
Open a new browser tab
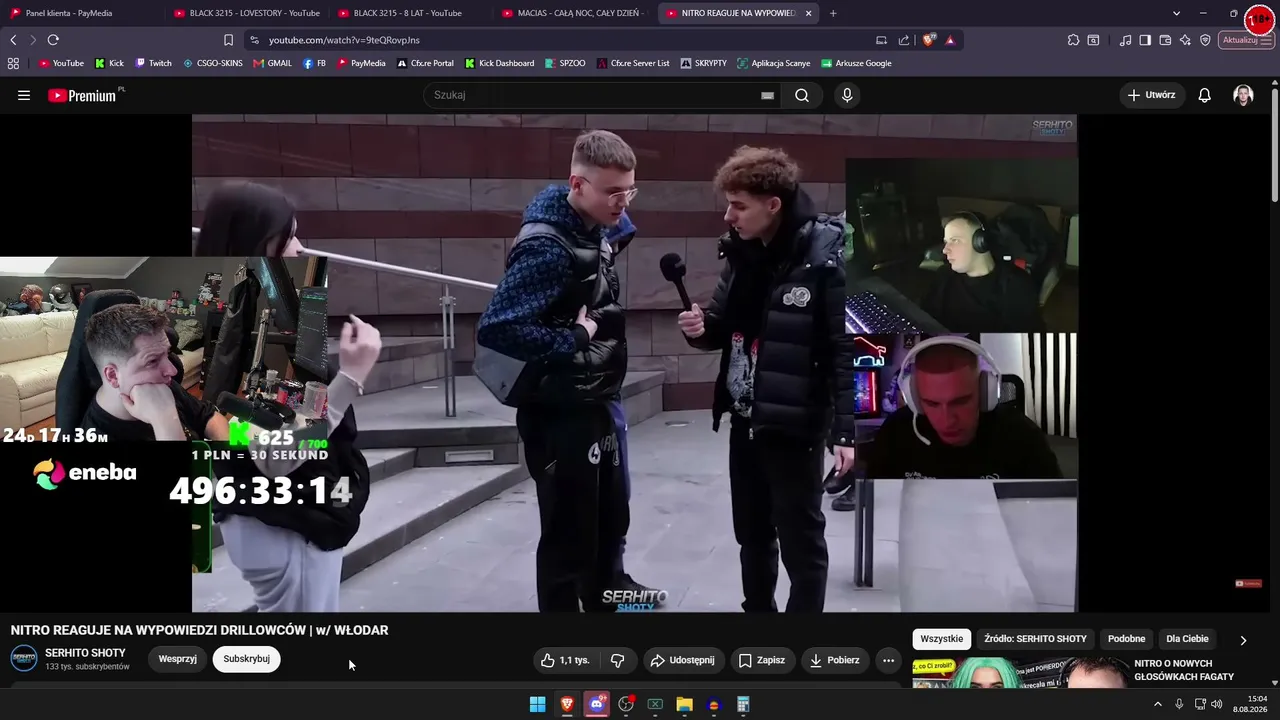(833, 13)
